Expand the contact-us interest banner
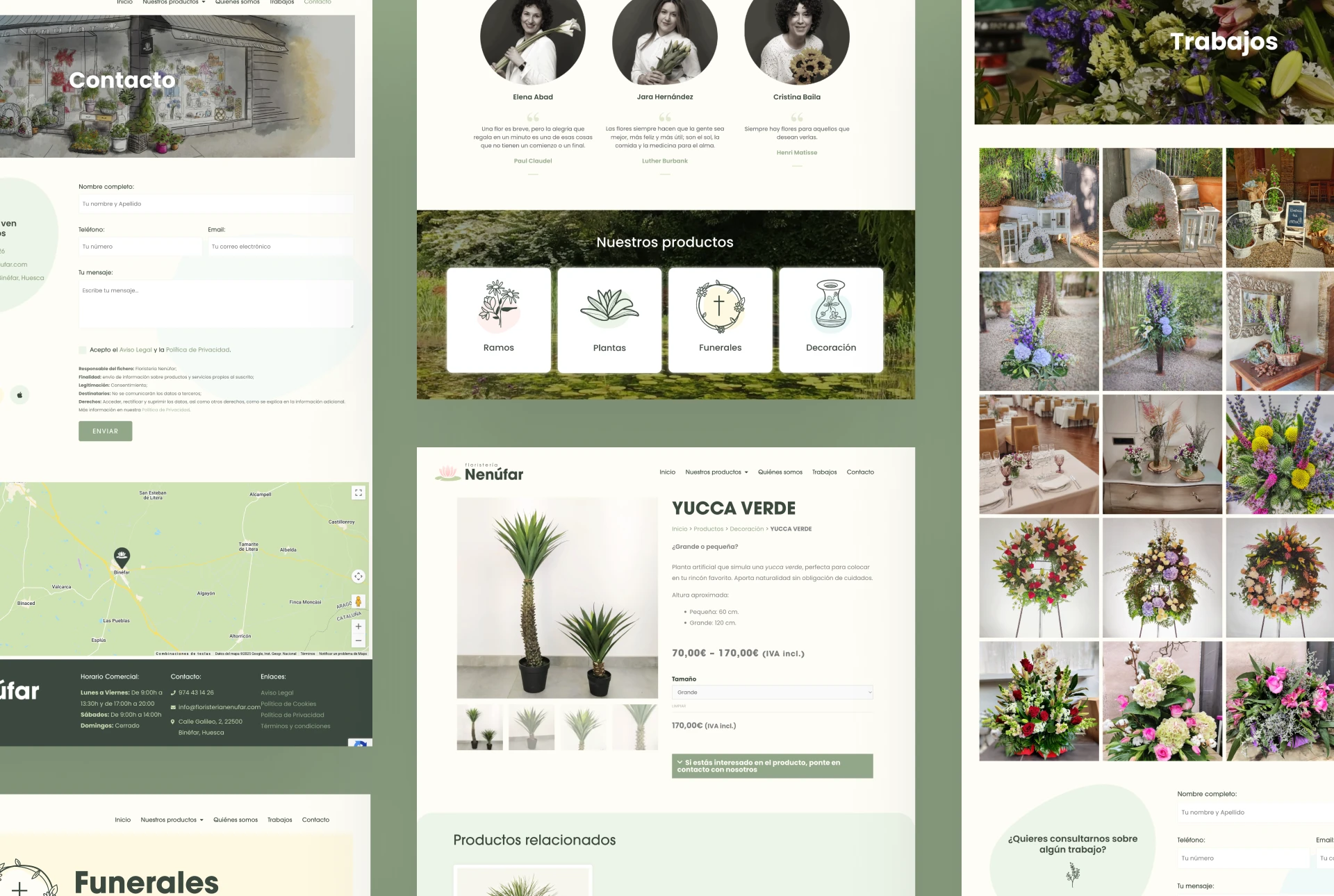The width and height of the screenshot is (1334, 896). (x=772, y=766)
